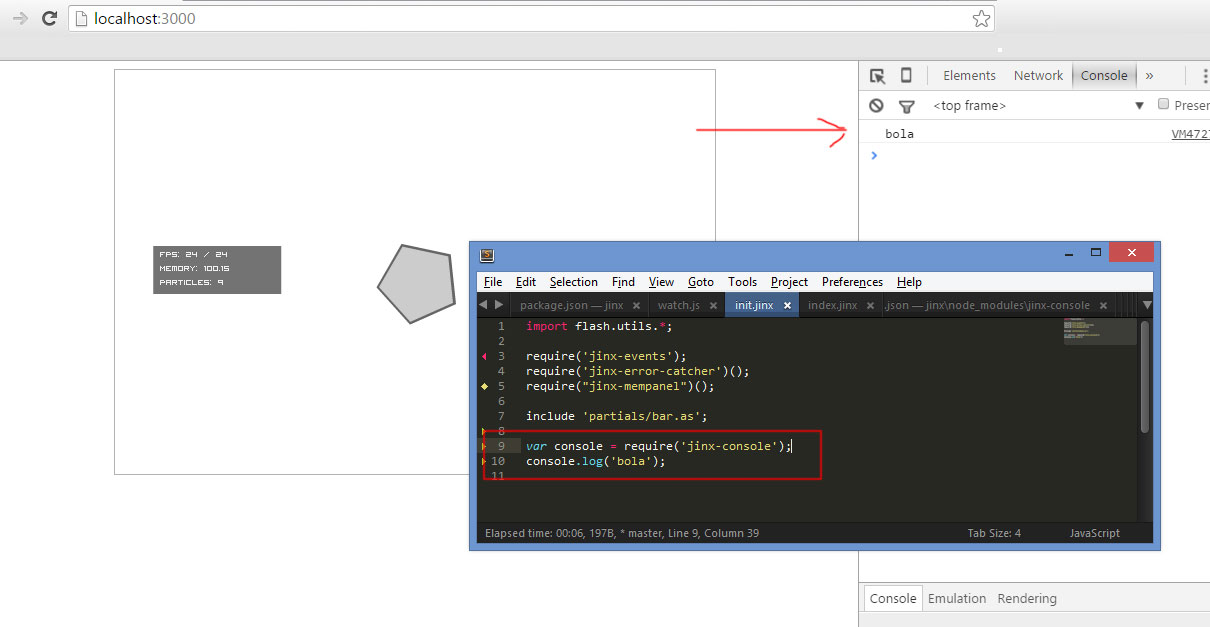Open the VM472 source link
The image size is (1210, 627).
[1190, 133]
